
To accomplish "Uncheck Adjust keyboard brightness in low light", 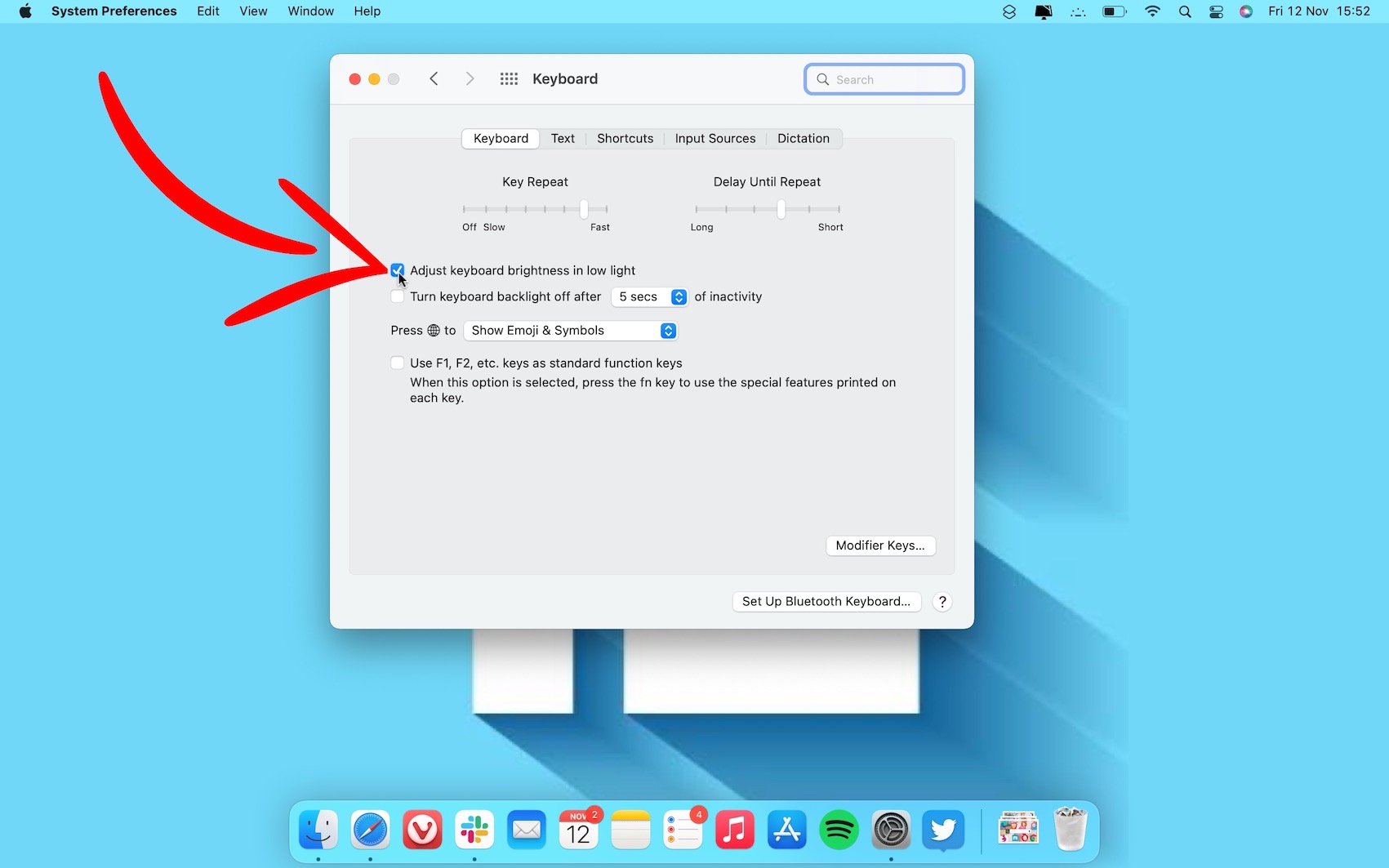I will click(x=397, y=270).
